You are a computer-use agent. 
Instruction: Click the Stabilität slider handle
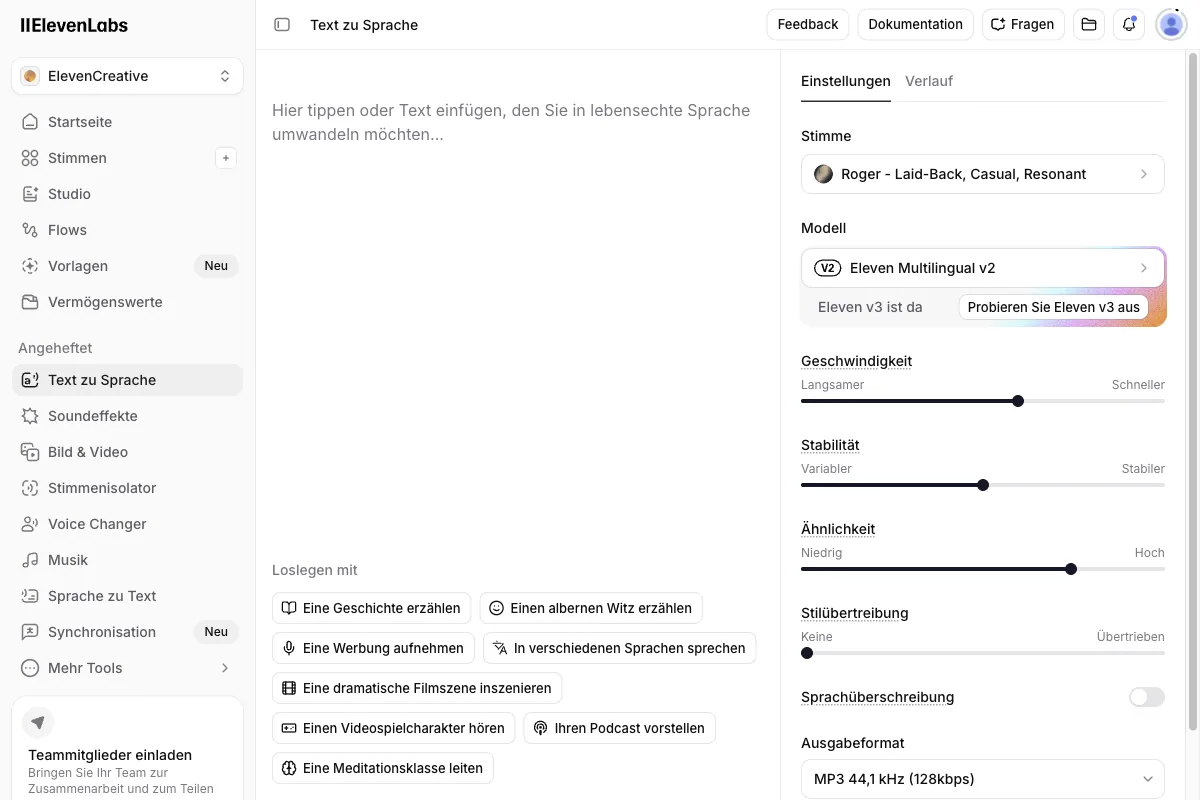(x=983, y=485)
